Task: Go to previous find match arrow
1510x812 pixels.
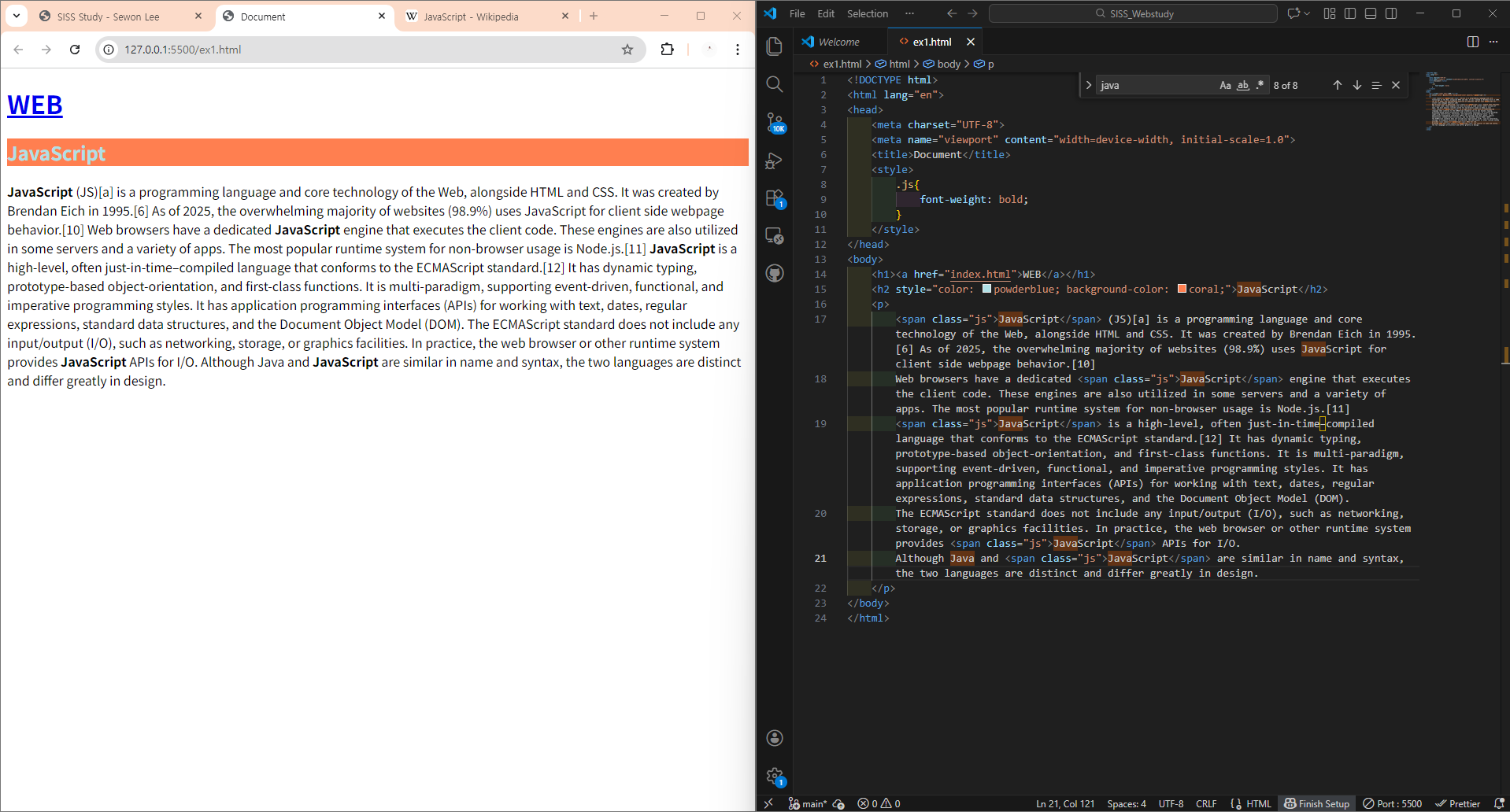Action: pyautogui.click(x=1337, y=85)
